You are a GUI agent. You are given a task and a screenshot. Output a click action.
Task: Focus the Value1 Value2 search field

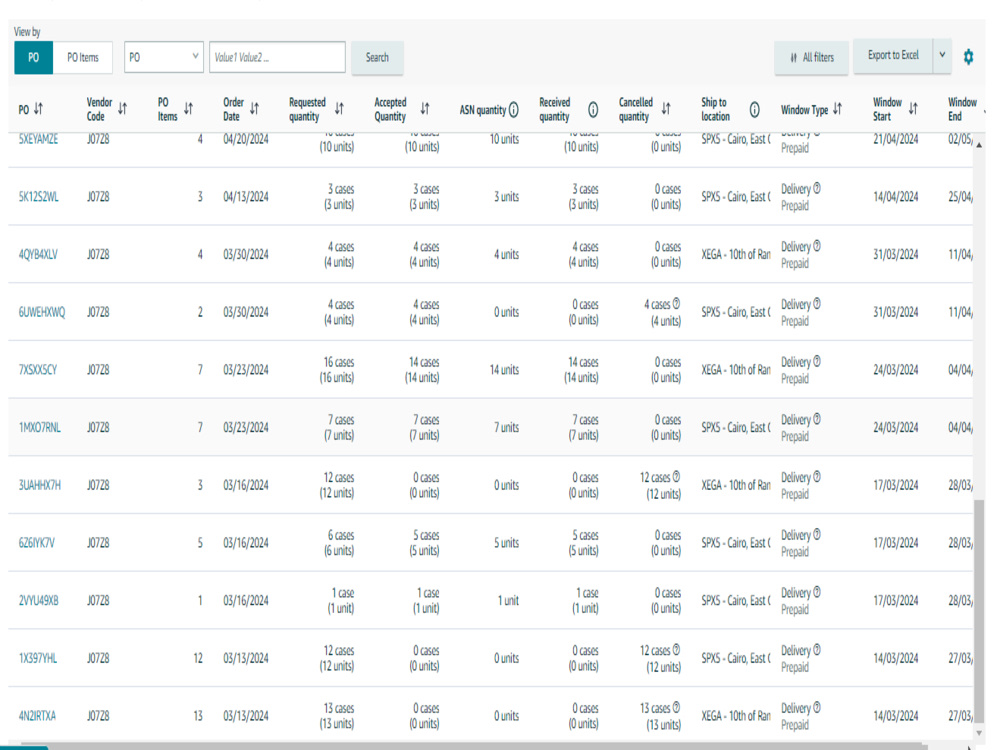tap(277, 57)
